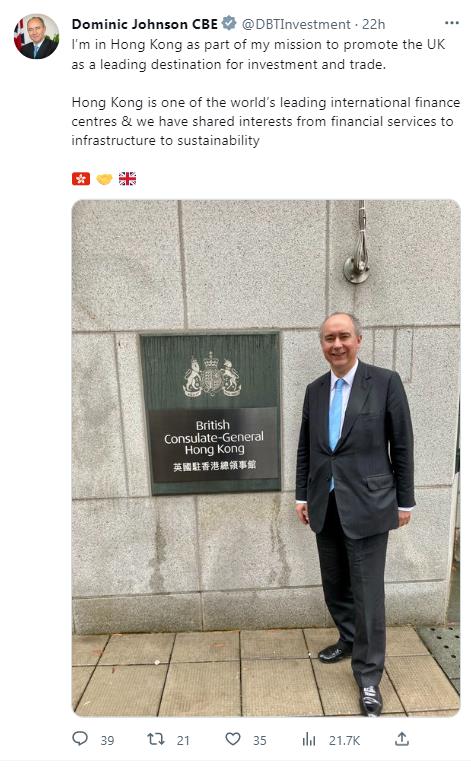Open the @DBTInvestment handle link
The height and width of the screenshot is (767, 471).
click(296, 24)
